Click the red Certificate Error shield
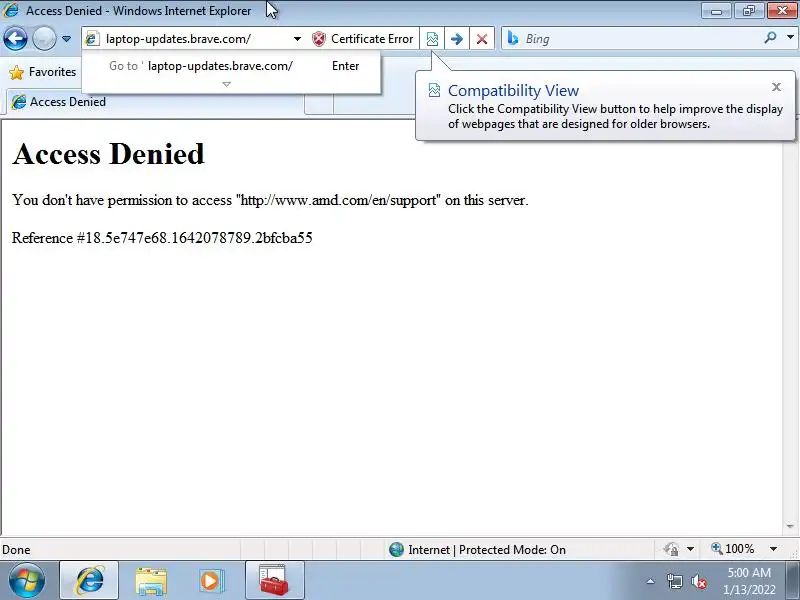800x600 pixels. tap(319, 39)
